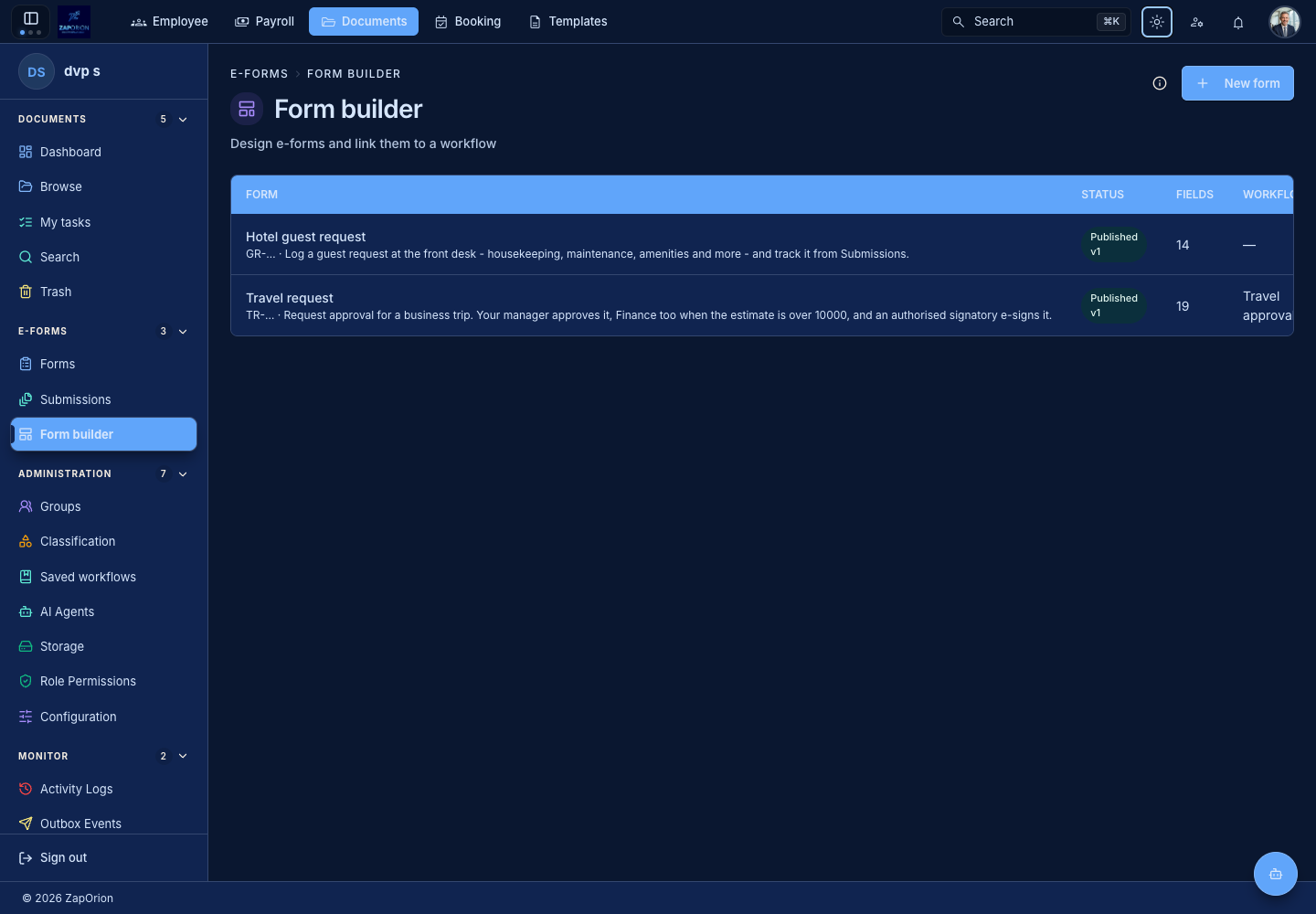
Task: Open the Trash folder
Action: click(103, 292)
